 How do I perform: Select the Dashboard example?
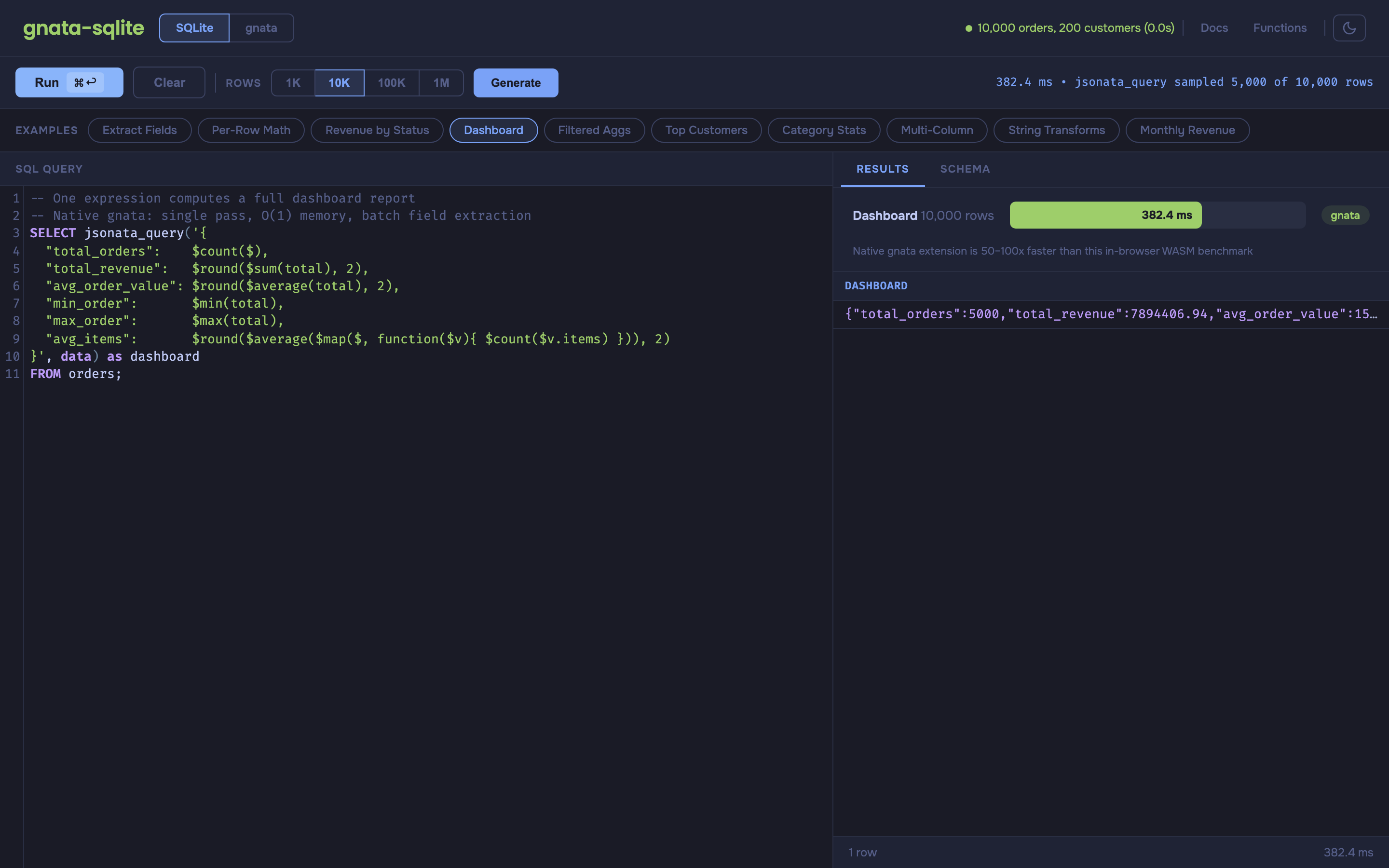tap(493, 130)
